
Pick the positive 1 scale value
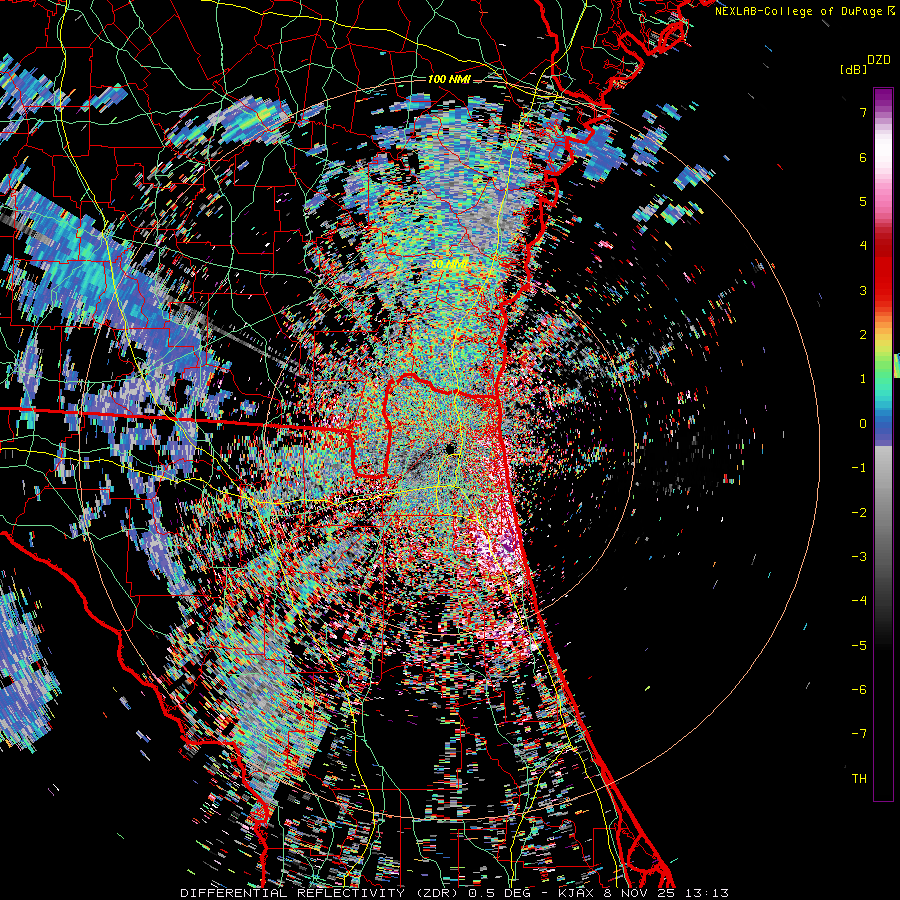863,379
